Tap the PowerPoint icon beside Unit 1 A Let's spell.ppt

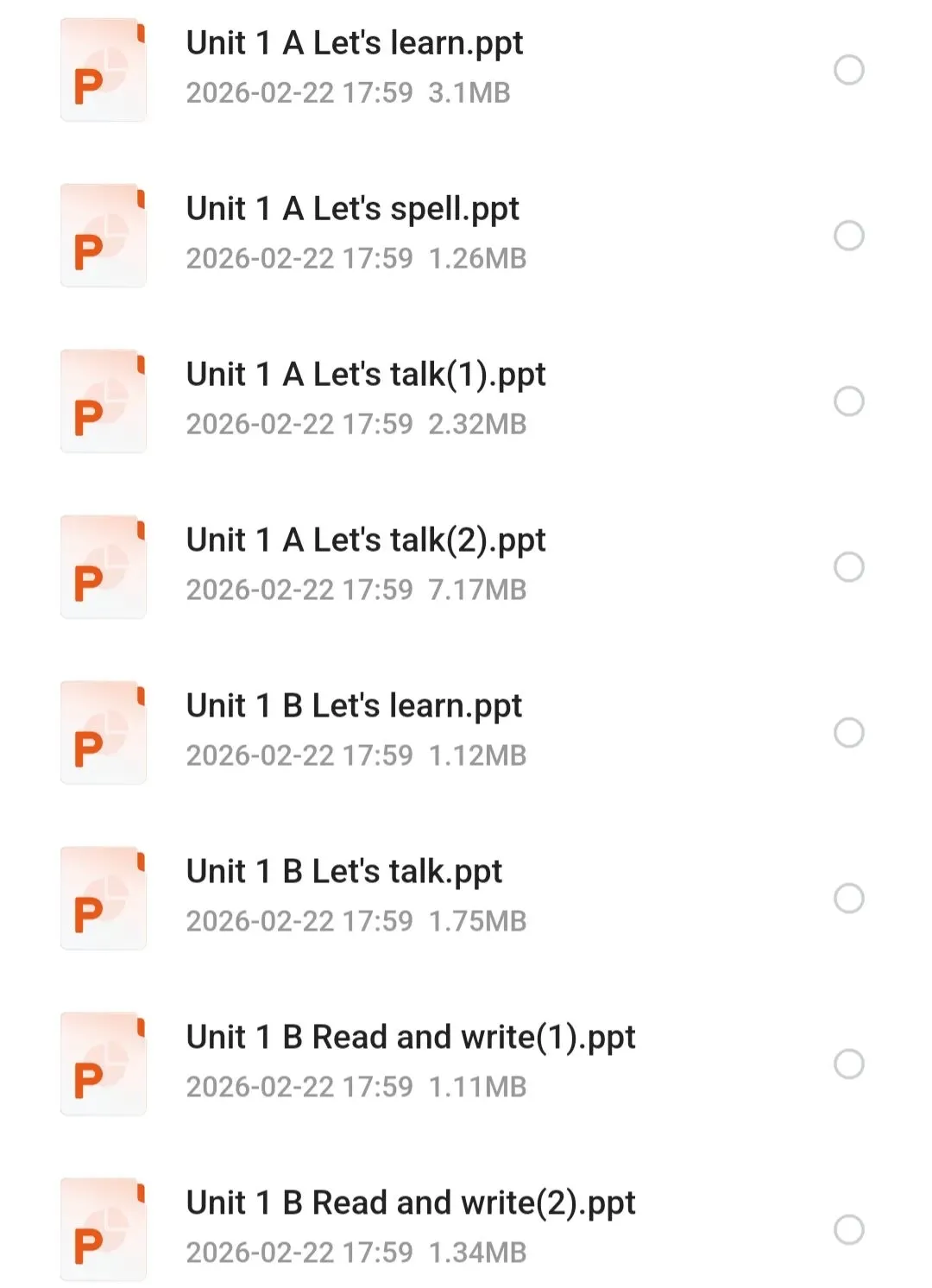[x=104, y=236]
